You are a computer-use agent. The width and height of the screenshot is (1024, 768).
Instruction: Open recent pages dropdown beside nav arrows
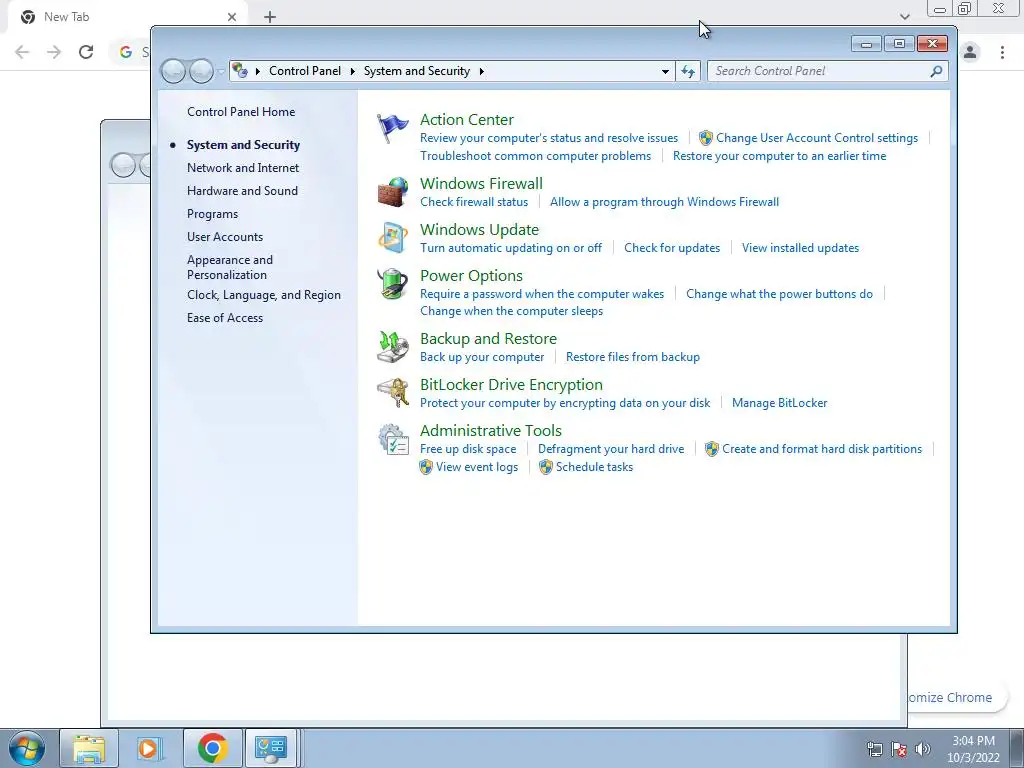click(221, 71)
